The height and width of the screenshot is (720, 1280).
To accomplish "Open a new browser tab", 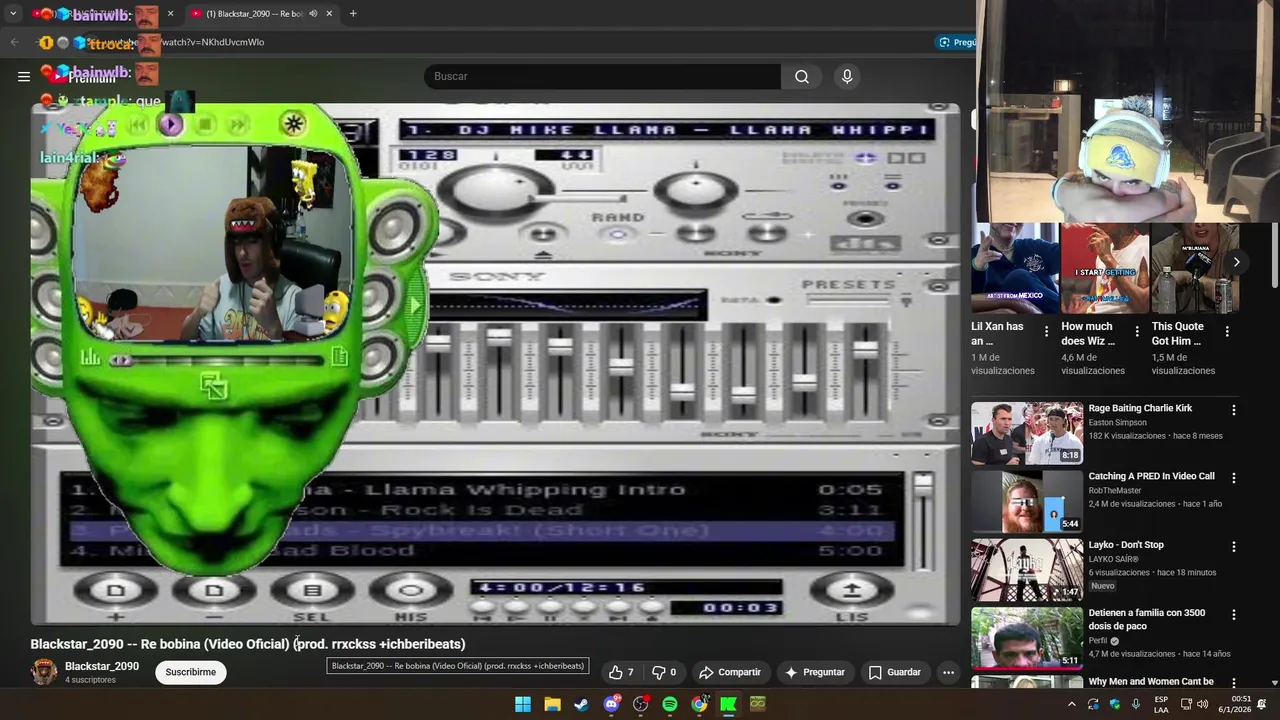I will [353, 14].
